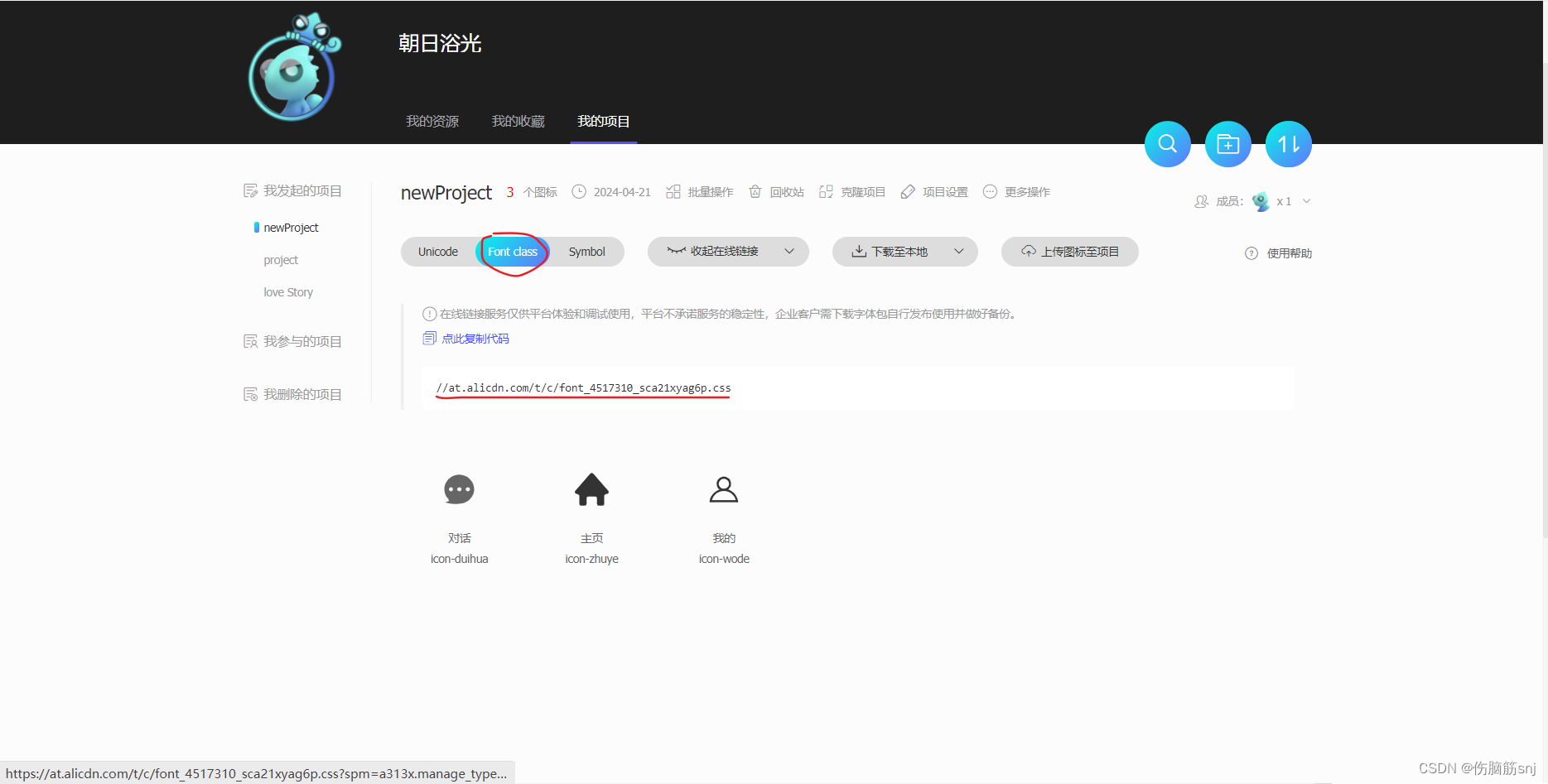Open the 我的资源 menu item

[x=432, y=121]
